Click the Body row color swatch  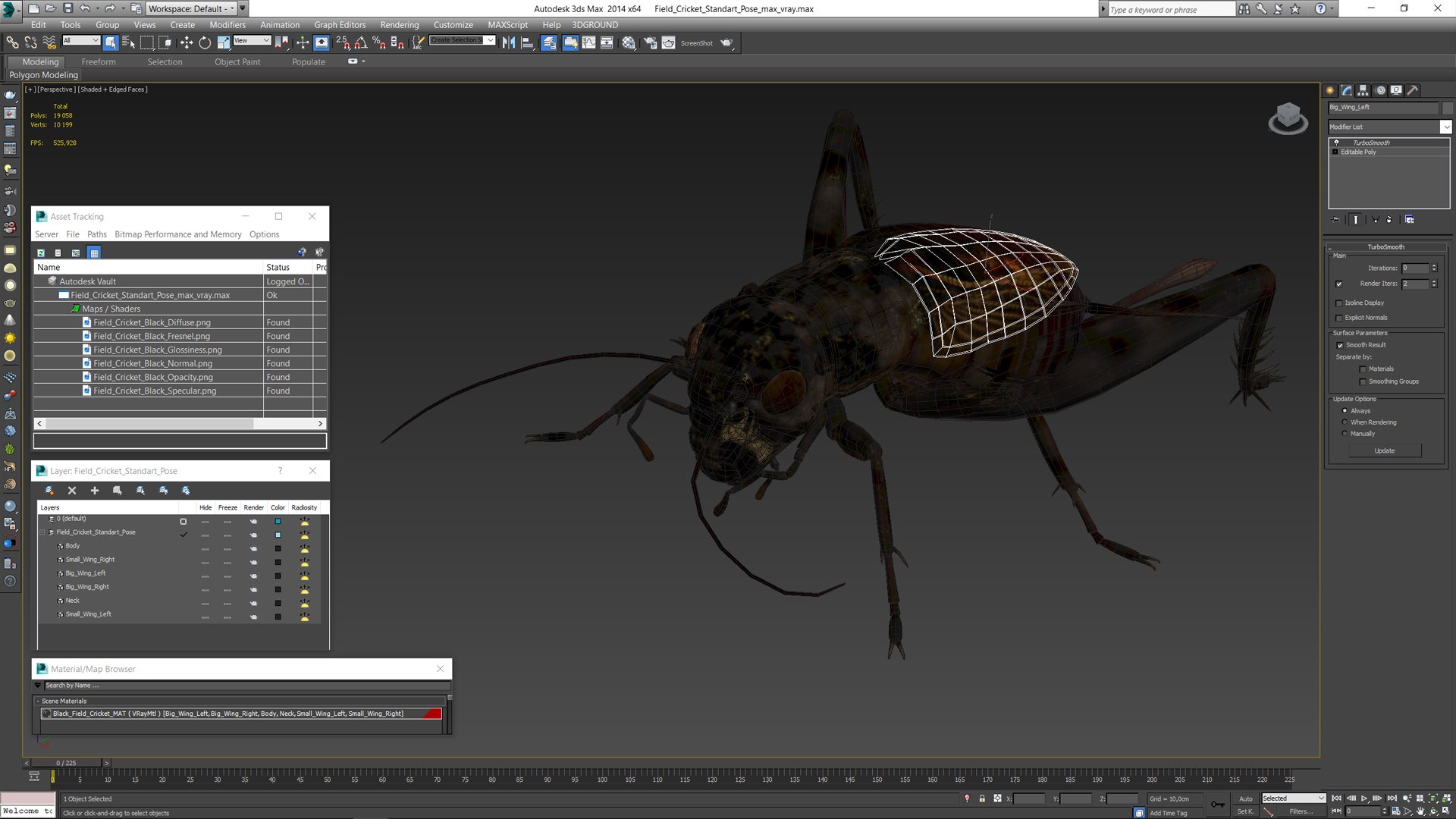pos(278,549)
